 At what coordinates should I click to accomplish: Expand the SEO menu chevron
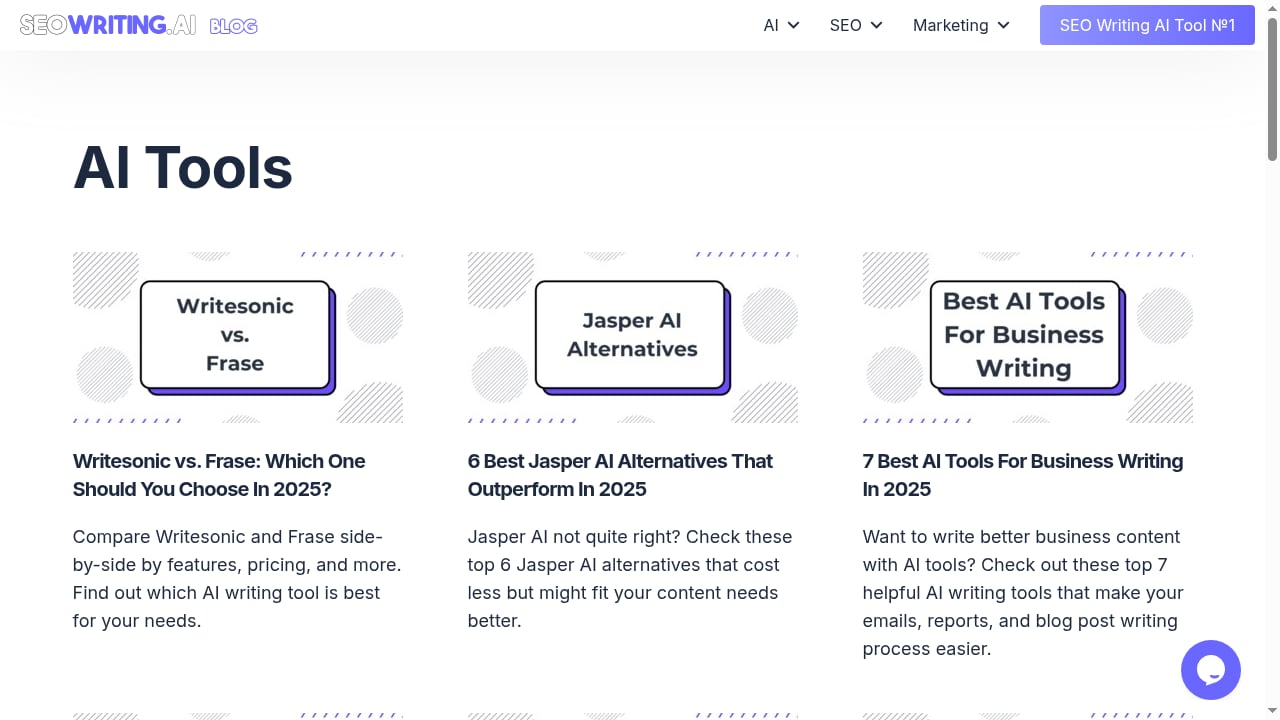(877, 25)
